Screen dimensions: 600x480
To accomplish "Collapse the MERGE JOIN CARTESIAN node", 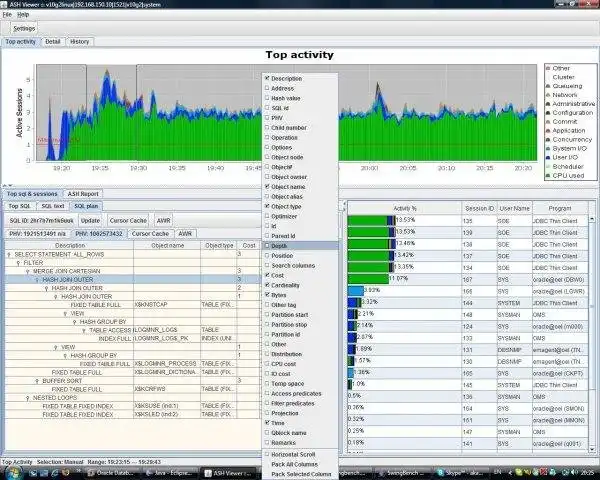I will pyautogui.click(x=28, y=271).
